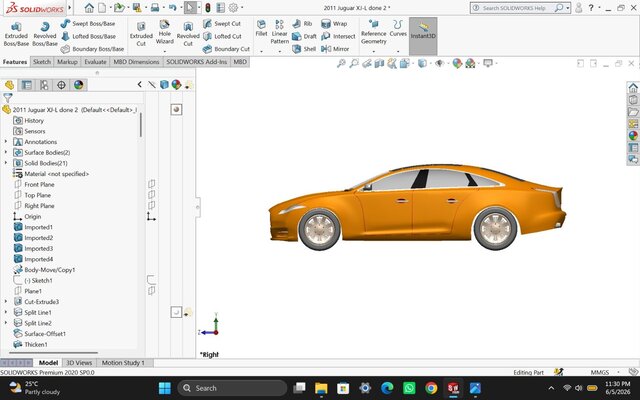Open the Options gear dropdown arrow
The image size is (640, 400).
click(242, 8)
